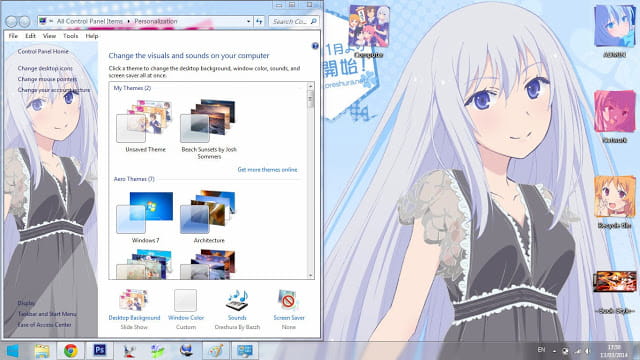Open the Recycle Bin desktop icon
The width and height of the screenshot is (640, 360).
point(614,197)
